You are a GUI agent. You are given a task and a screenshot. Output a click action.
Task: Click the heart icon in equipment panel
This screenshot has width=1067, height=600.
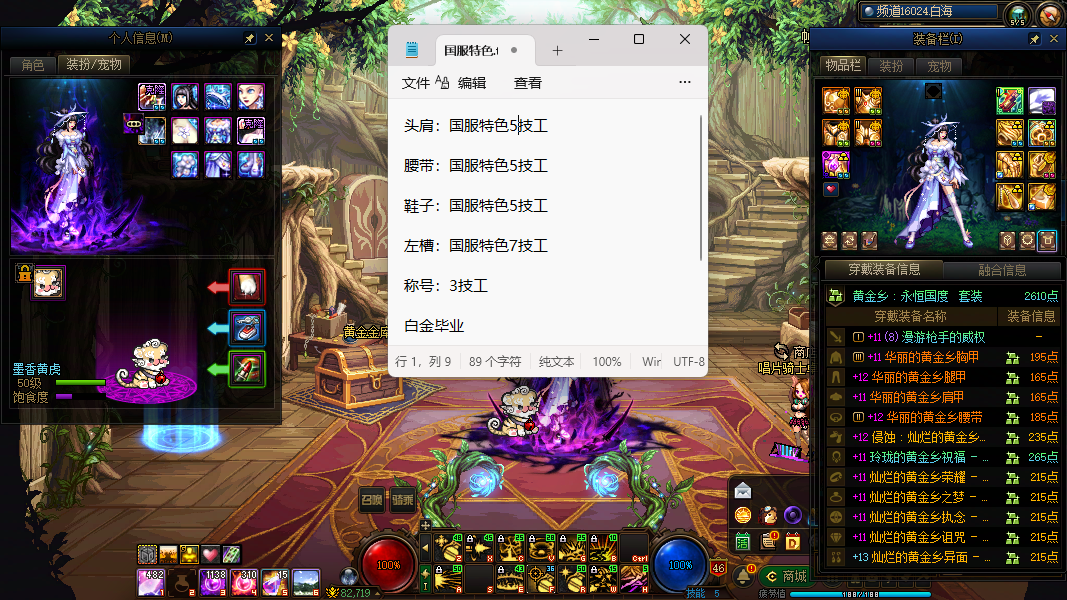click(831, 188)
